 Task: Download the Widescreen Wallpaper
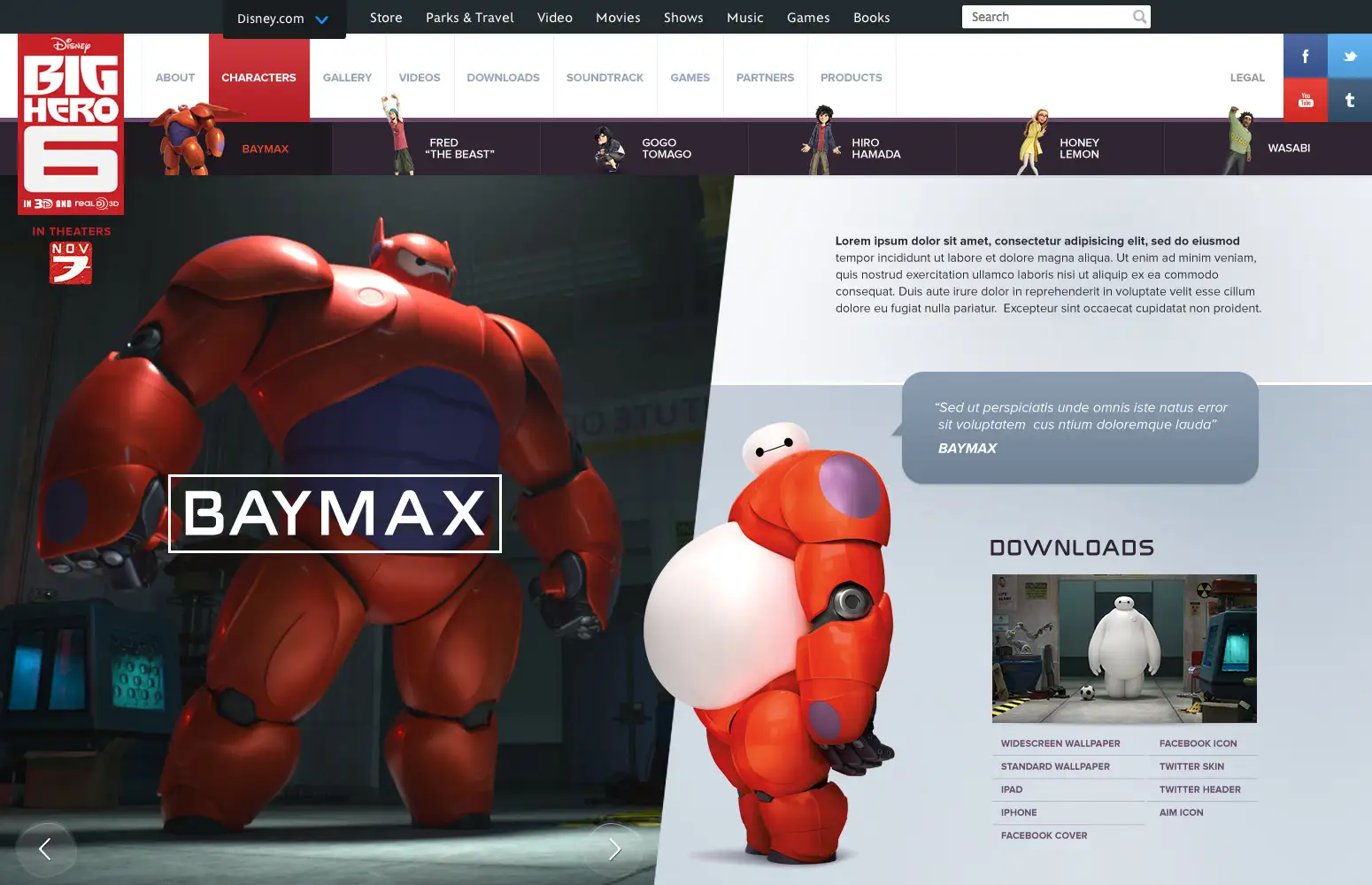click(x=1060, y=743)
